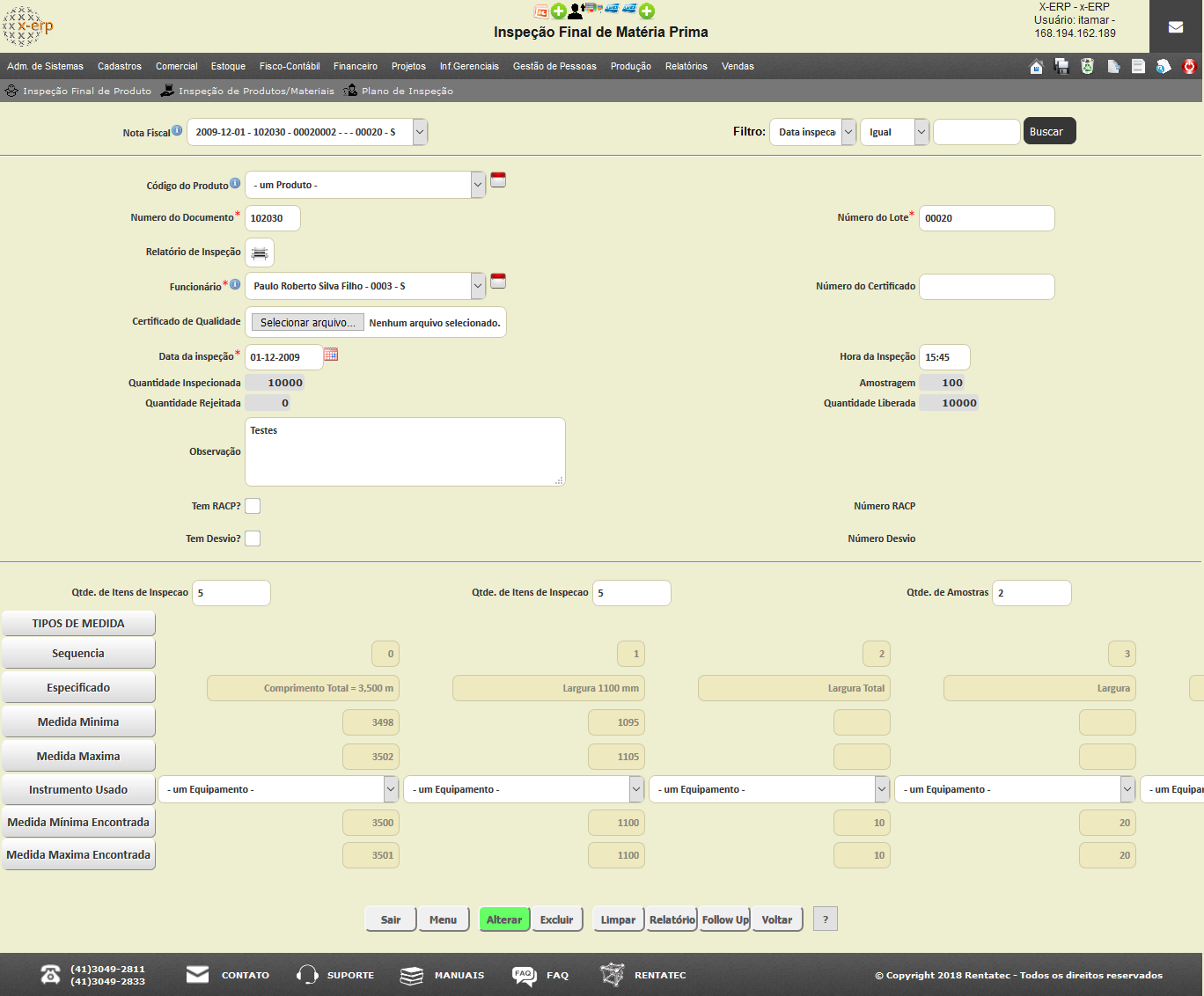Open Instrumento Usado dropdown for sequence 2

(769, 789)
